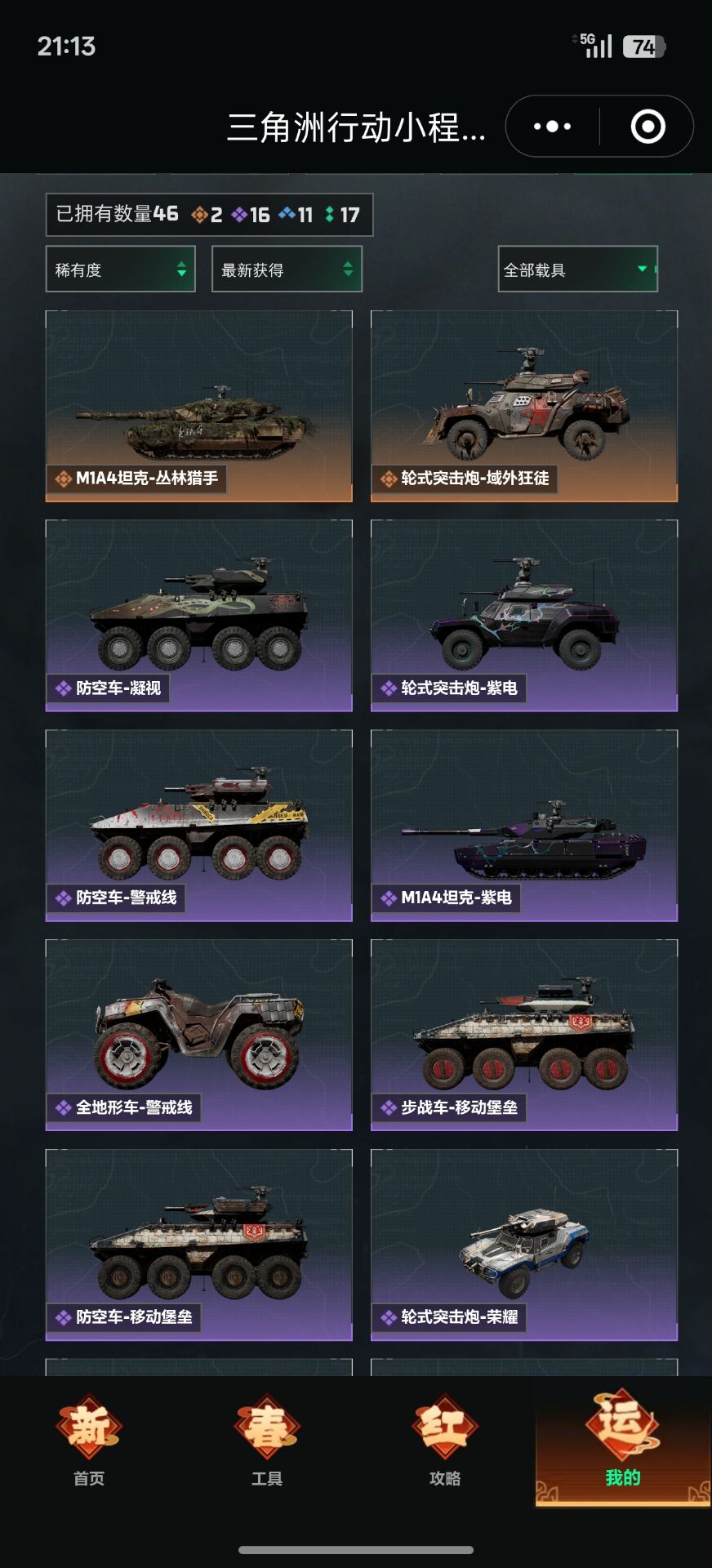Toggle the 最新获得 sort order

coord(287,269)
